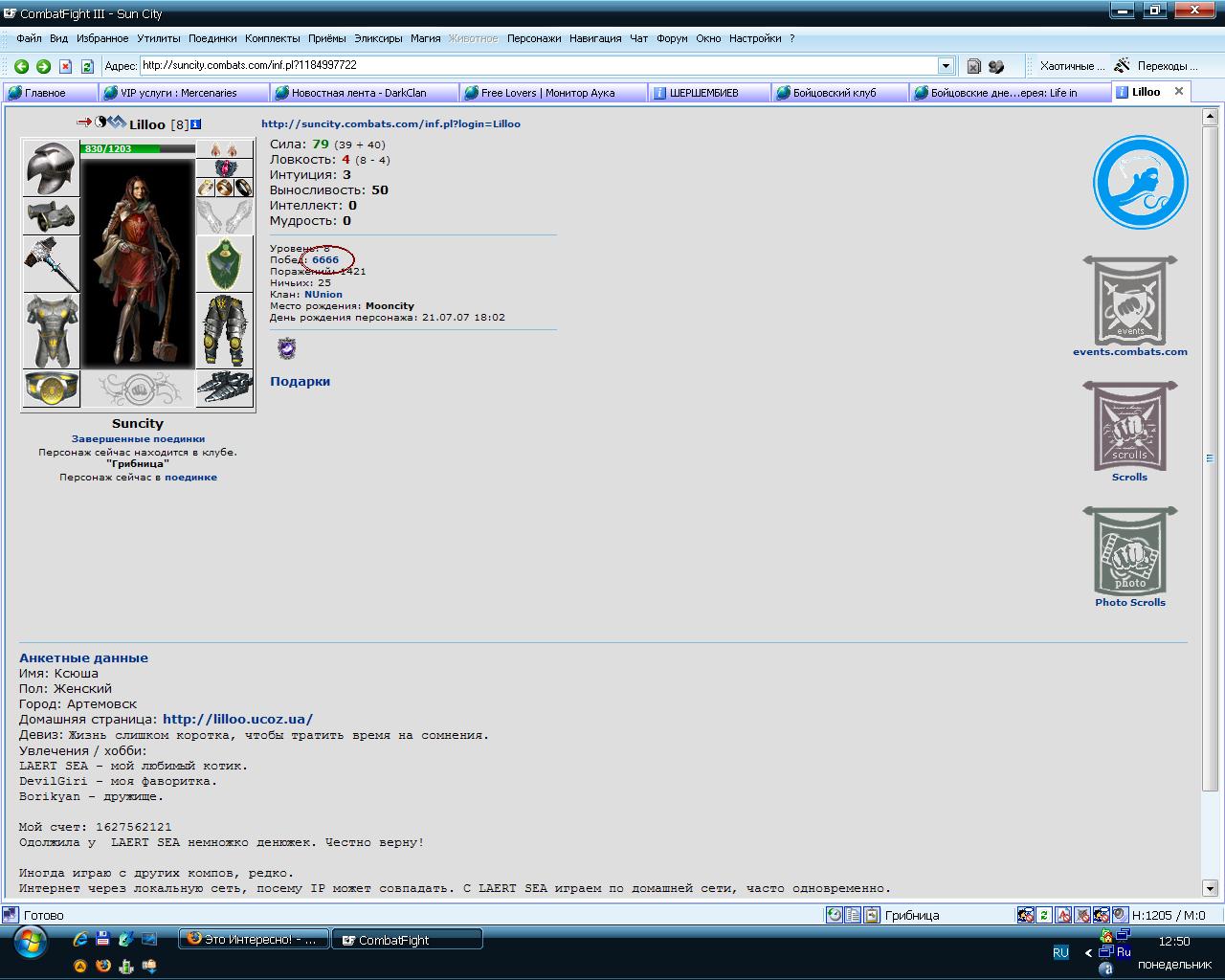
Task: Click the scrollbar down arrow
Action: (1210, 889)
